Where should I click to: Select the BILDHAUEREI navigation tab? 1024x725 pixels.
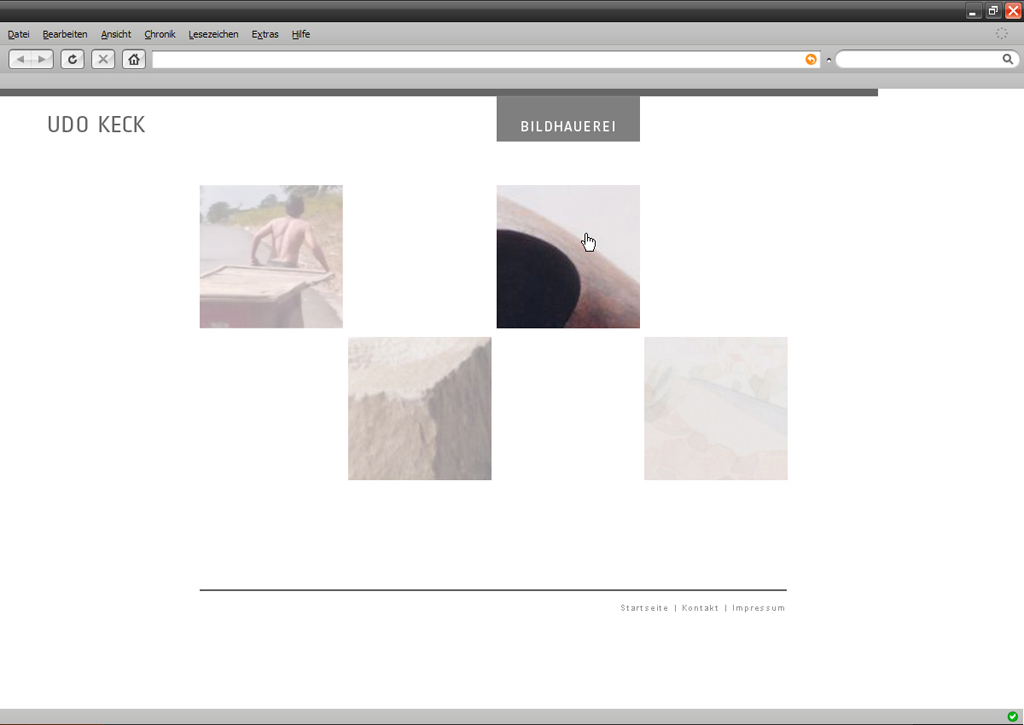click(x=568, y=127)
